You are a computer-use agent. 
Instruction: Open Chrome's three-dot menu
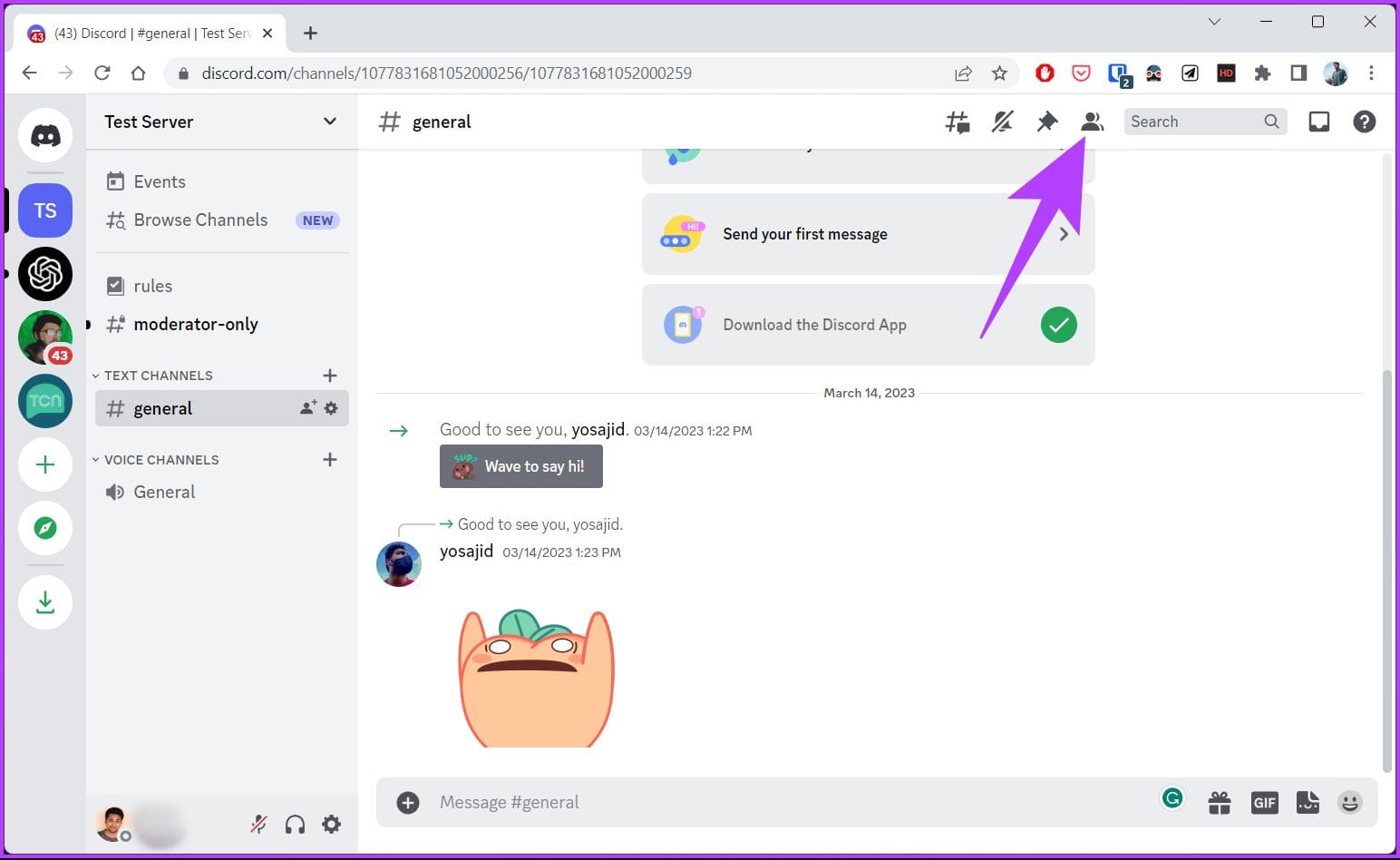1372,73
